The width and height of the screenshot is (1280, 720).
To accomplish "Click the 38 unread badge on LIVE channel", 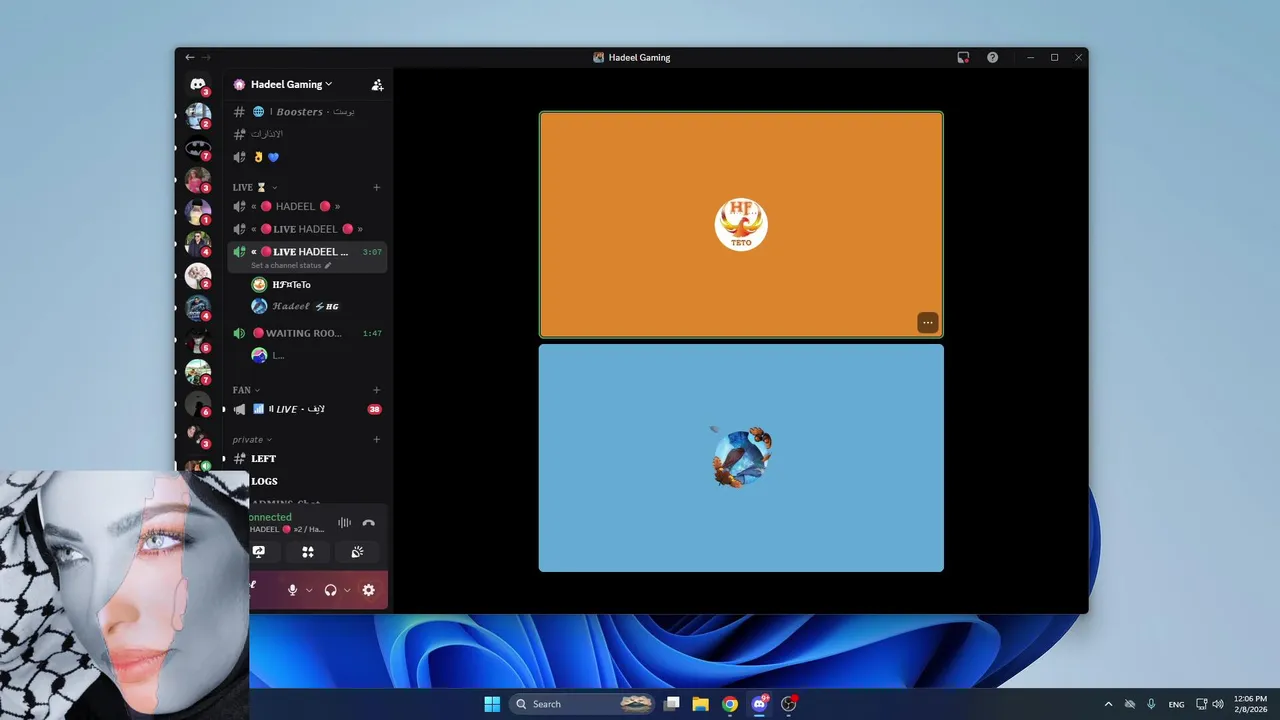I will [x=374, y=409].
